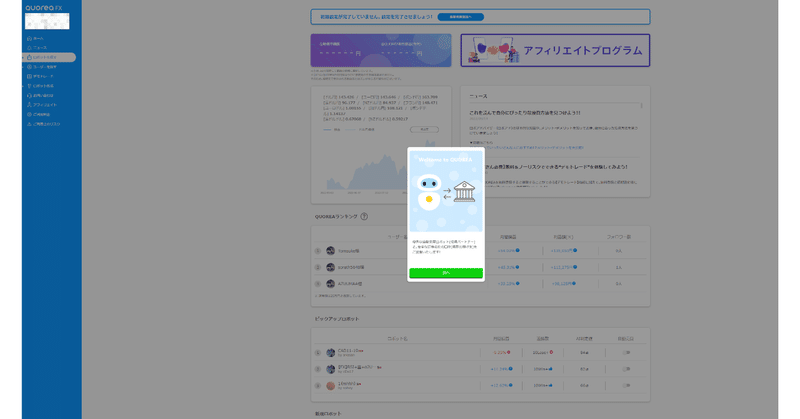Viewport: 800px width, 419px height.
Task: Click the blue setup button in top banner
Action: click(461, 17)
